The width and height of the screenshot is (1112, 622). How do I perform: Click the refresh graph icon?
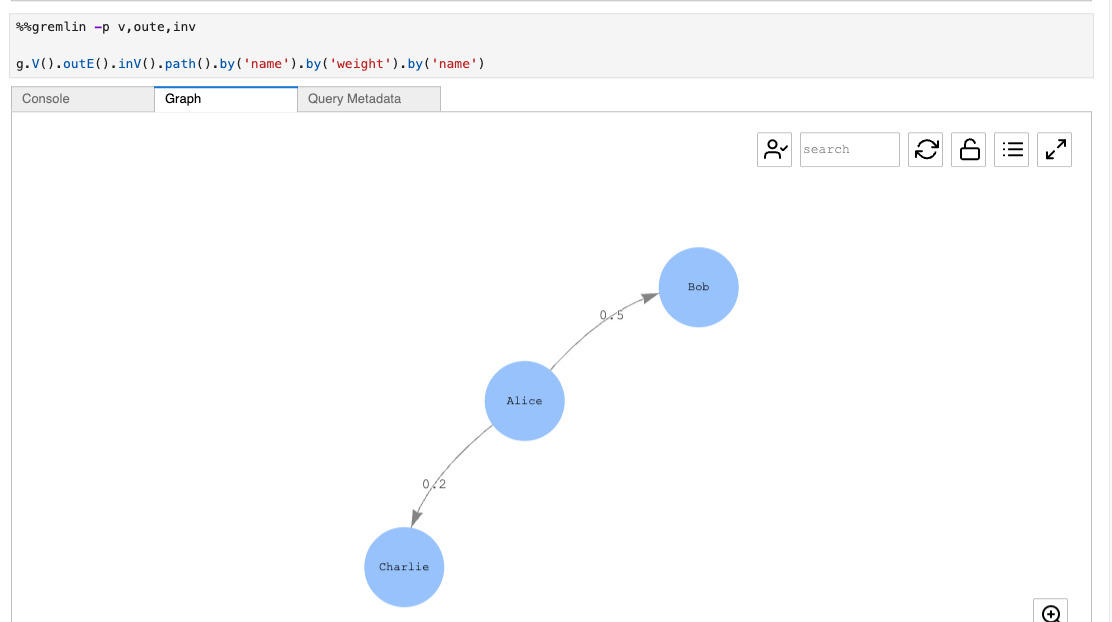click(926, 150)
